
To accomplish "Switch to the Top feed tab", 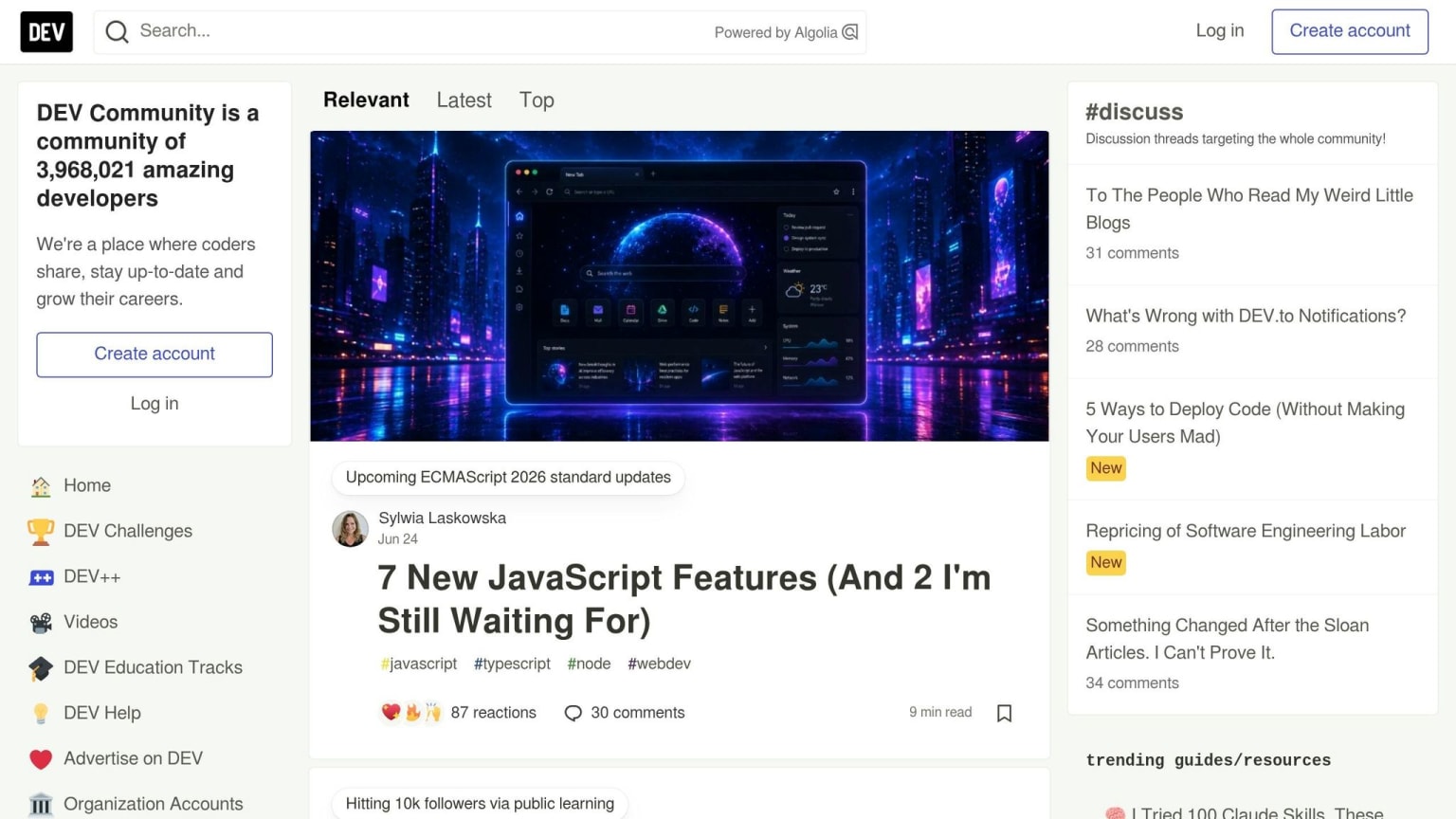I will pos(537,100).
